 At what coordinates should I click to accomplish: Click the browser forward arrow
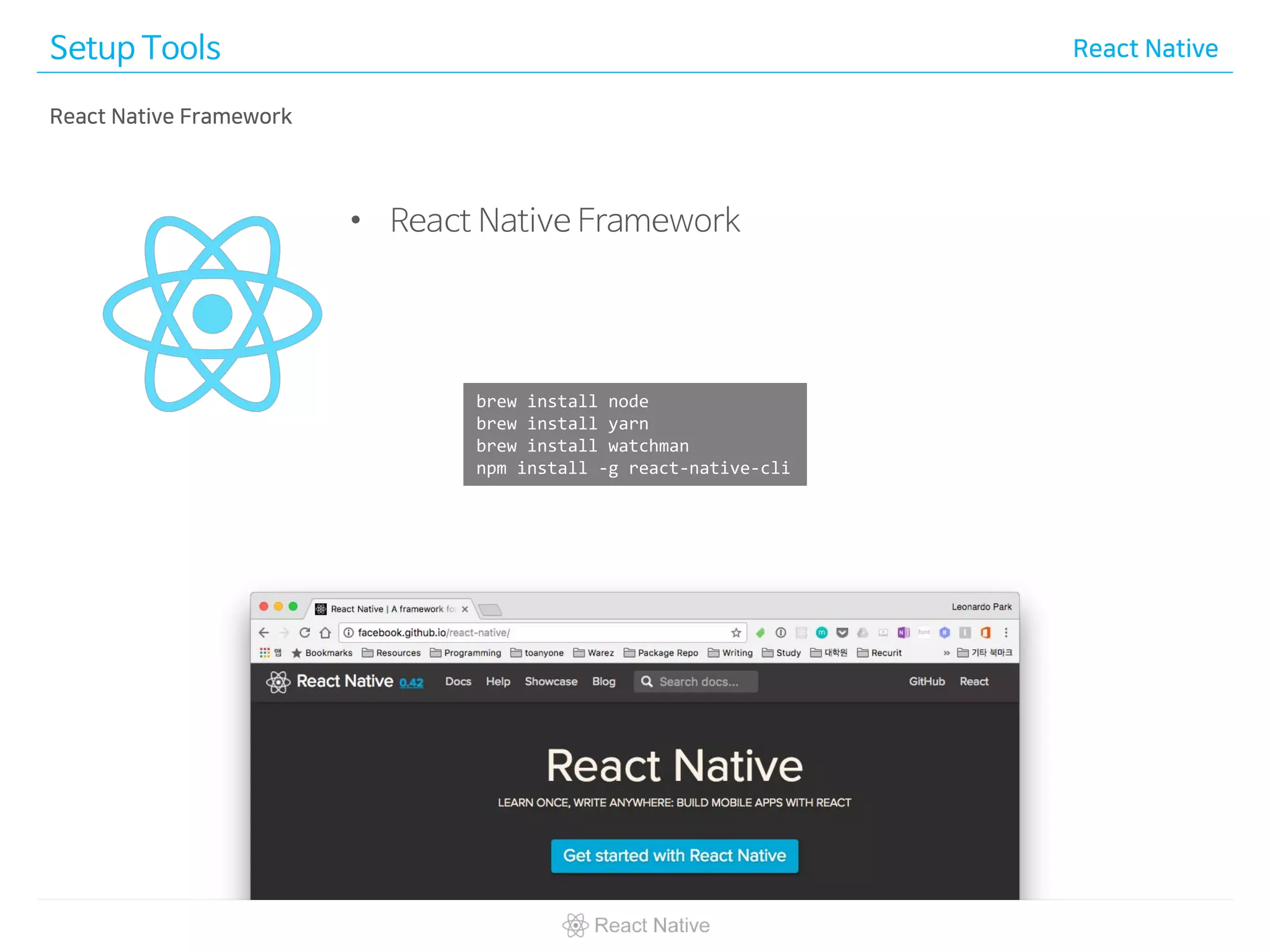pos(284,633)
